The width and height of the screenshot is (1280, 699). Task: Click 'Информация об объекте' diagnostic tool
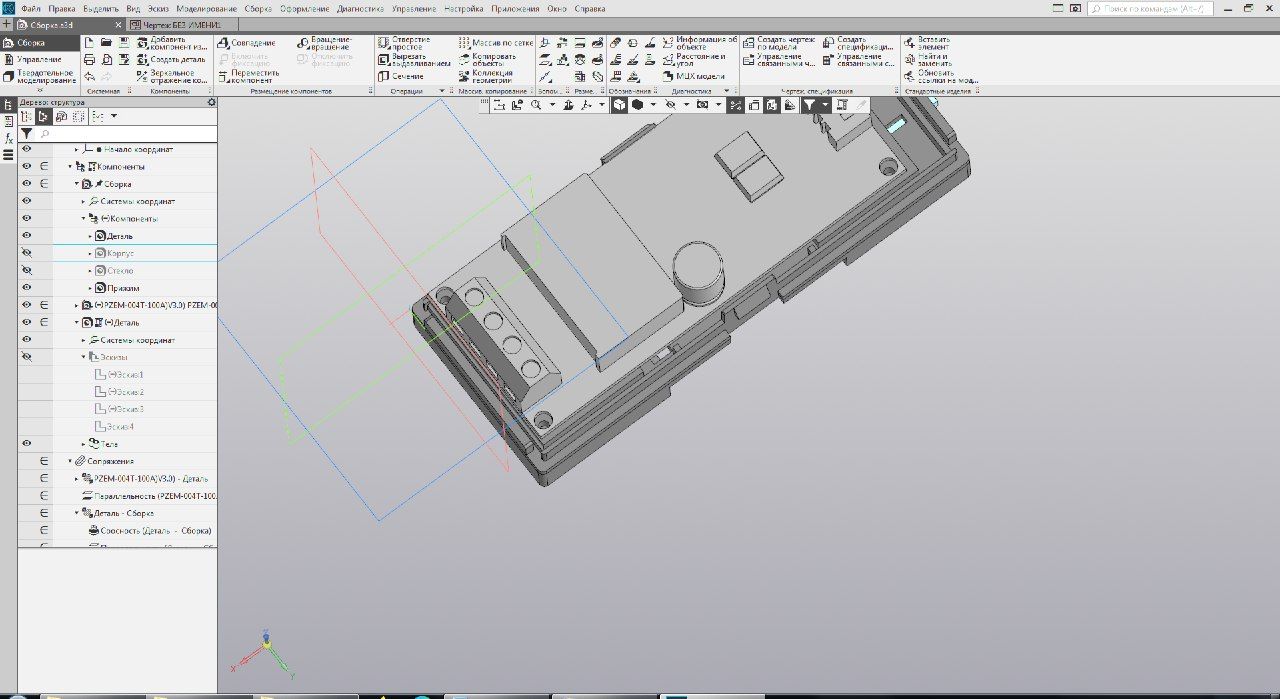click(698, 43)
